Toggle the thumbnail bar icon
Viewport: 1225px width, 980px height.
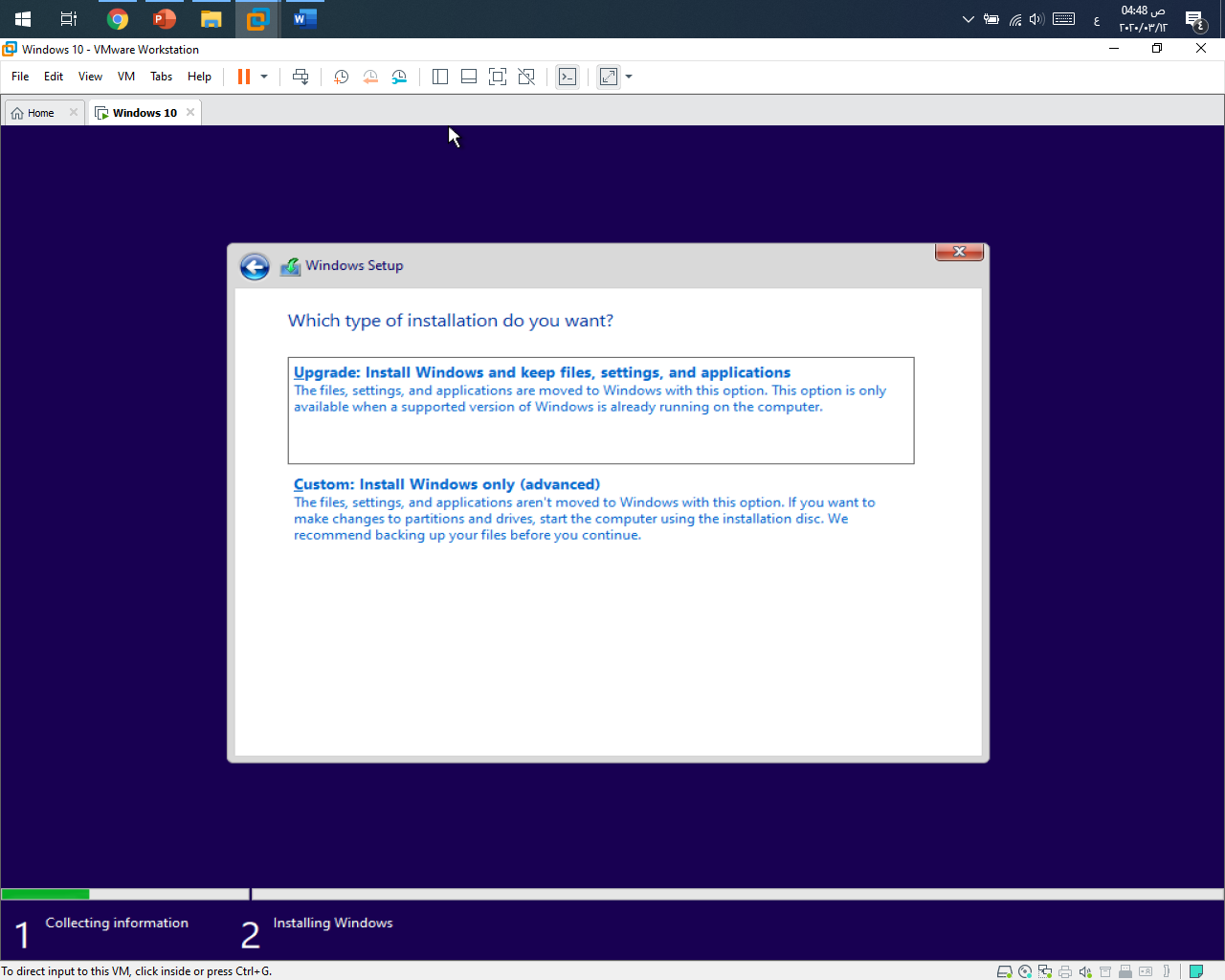[x=469, y=77]
